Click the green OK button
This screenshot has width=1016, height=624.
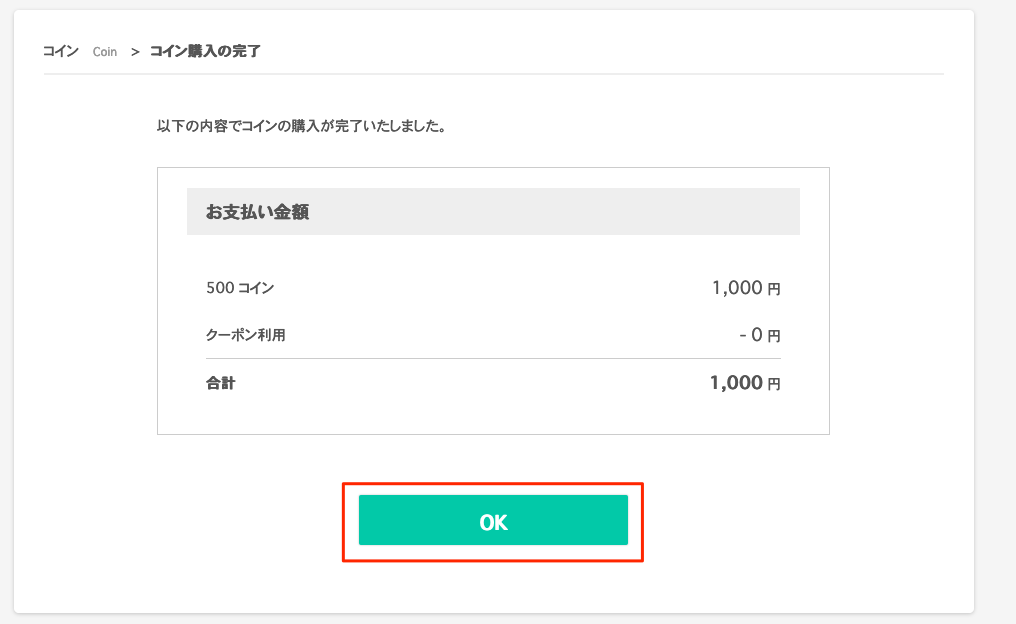pyautogui.click(x=493, y=520)
